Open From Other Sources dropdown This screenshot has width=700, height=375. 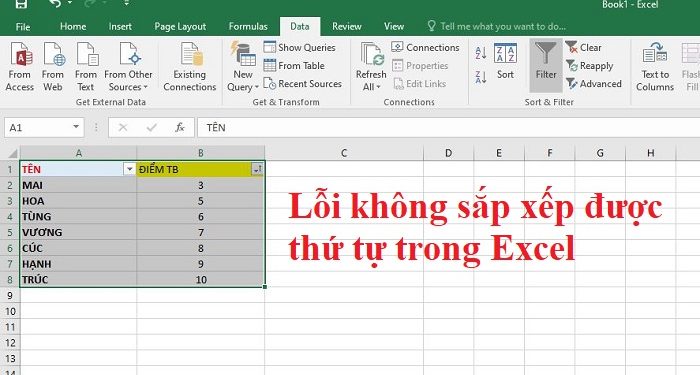(129, 67)
